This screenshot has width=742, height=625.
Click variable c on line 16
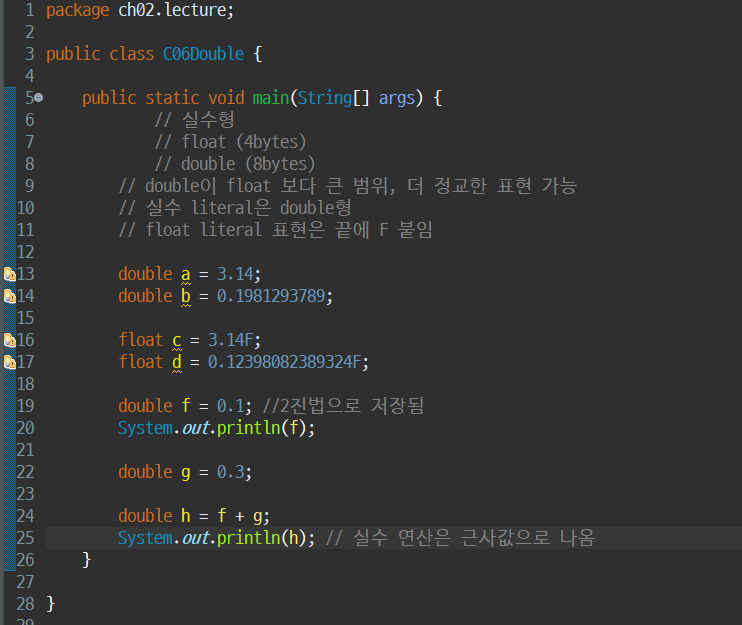tap(177, 341)
